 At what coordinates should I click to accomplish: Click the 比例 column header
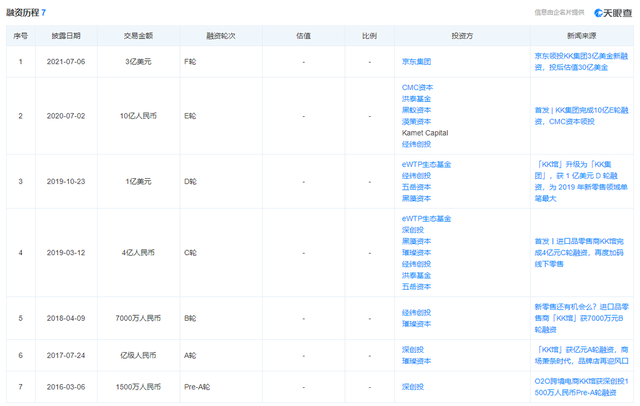click(x=369, y=36)
